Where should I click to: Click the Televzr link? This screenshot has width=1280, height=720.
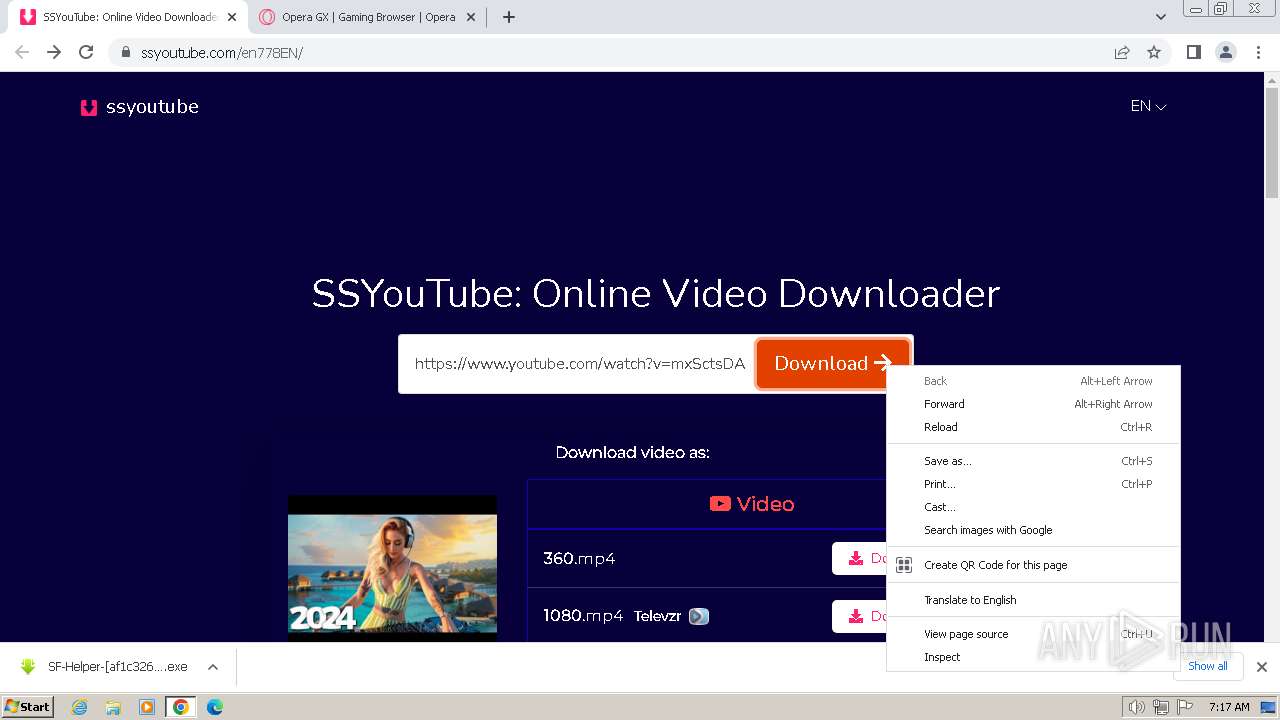point(657,616)
